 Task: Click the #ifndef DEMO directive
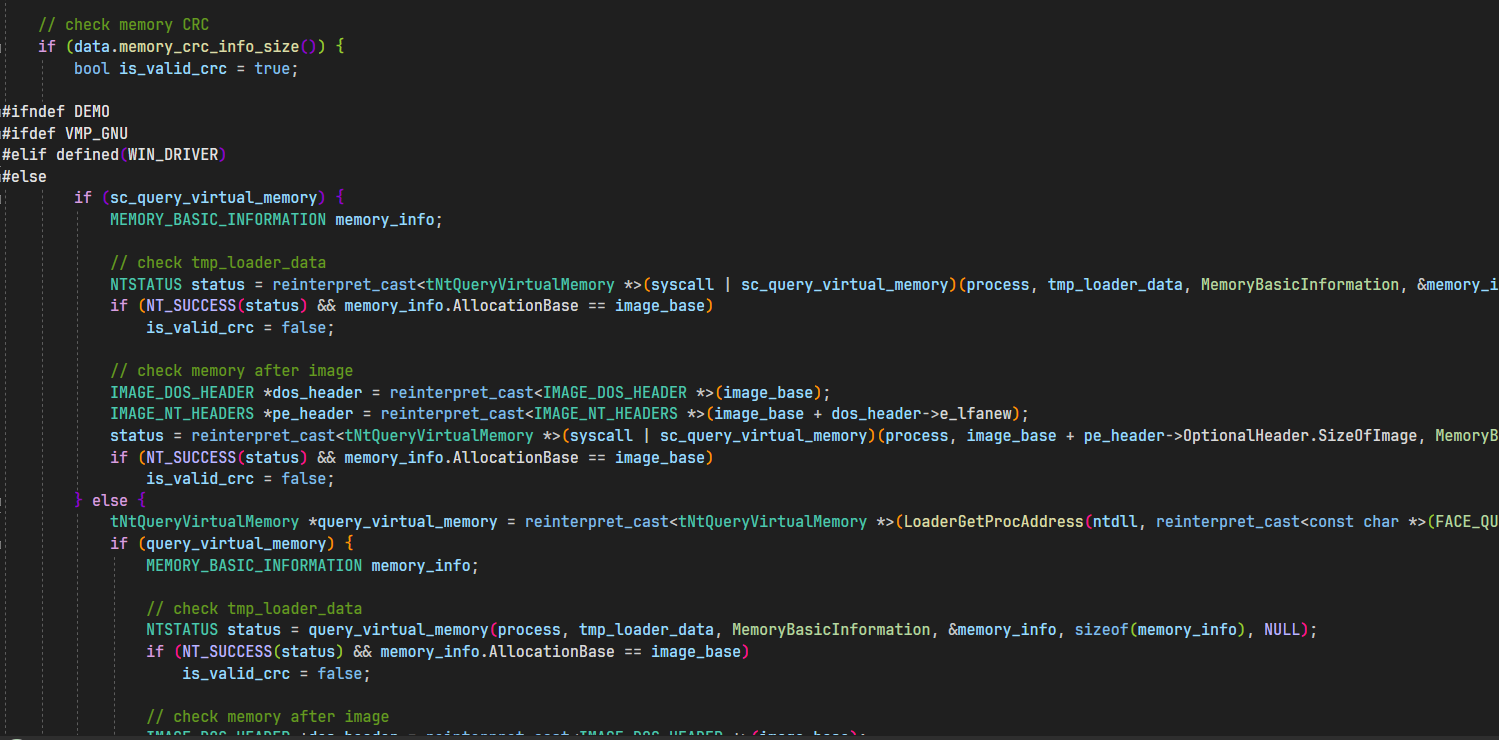point(56,111)
